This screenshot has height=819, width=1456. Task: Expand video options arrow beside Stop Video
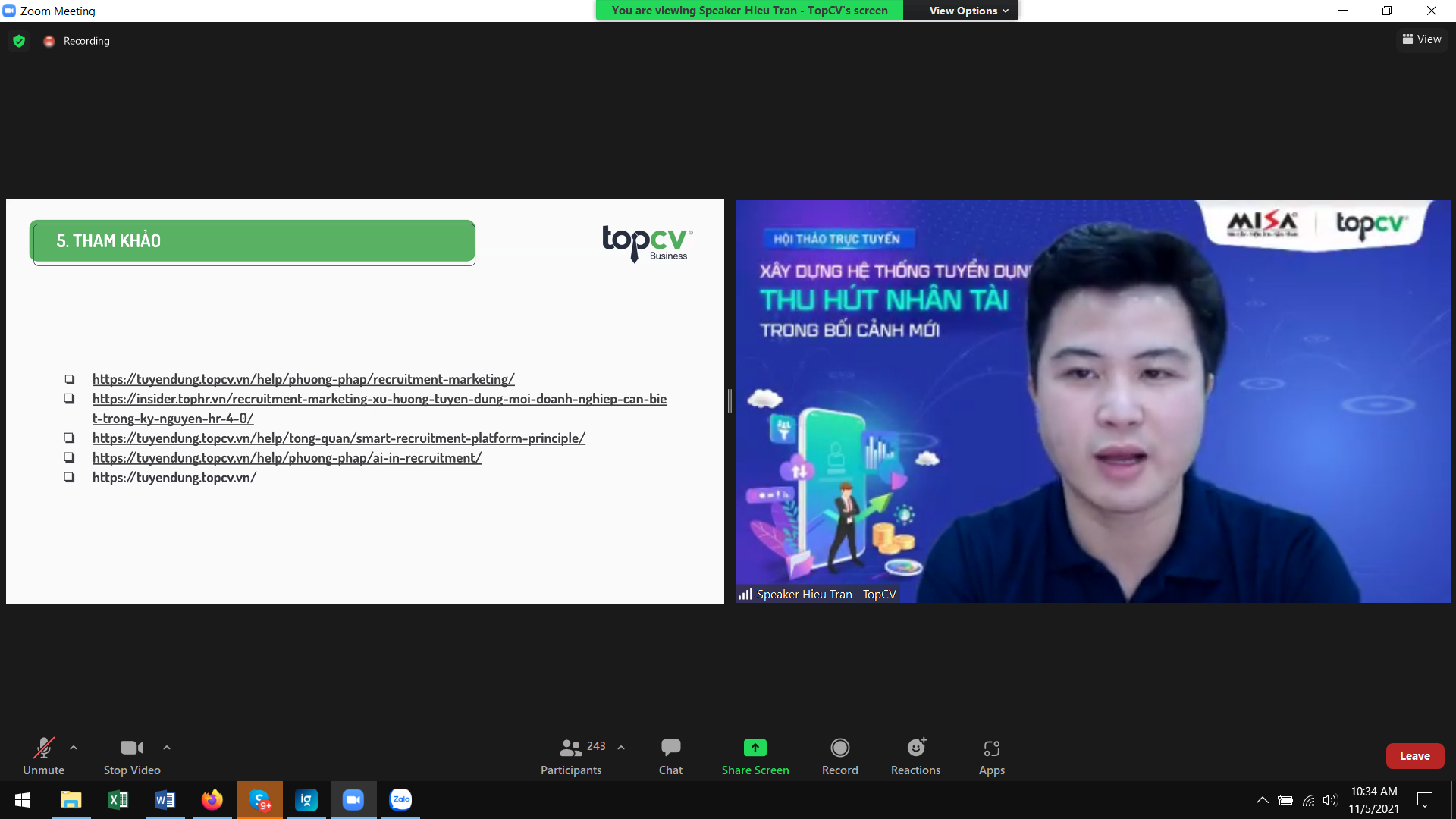point(167,748)
